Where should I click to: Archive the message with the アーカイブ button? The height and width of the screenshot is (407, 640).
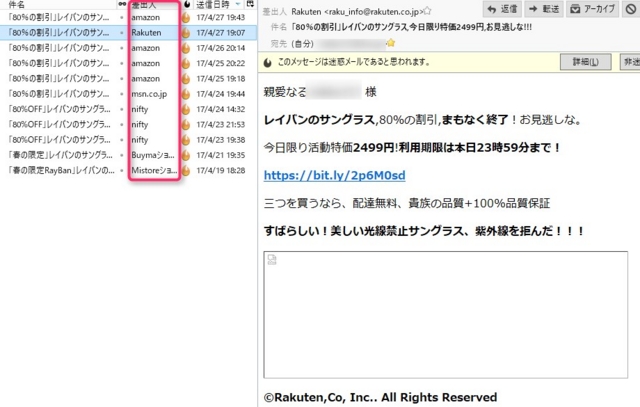coord(593,9)
